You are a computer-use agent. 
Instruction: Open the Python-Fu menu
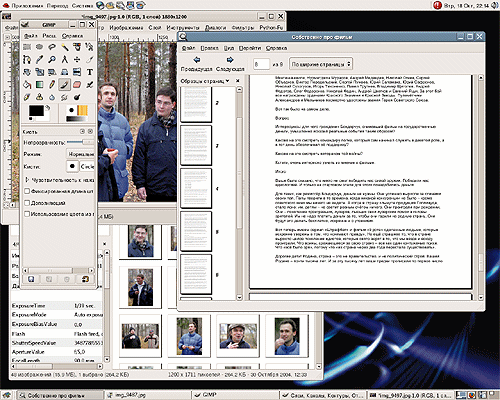click(271, 28)
